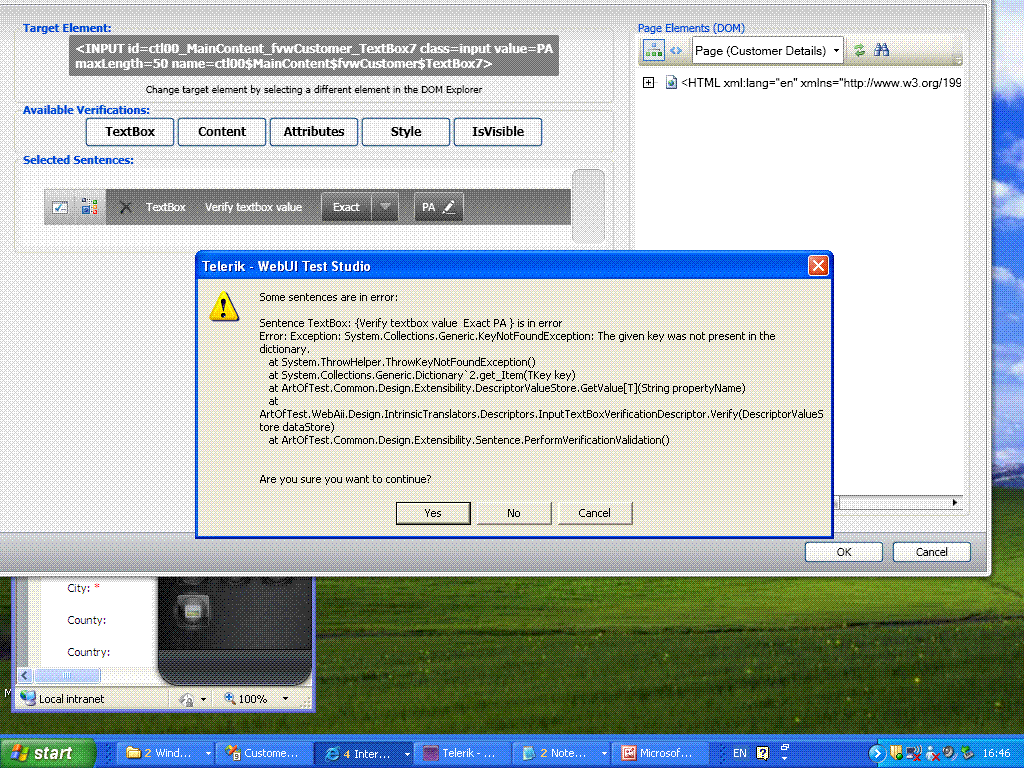Viewport: 1024px width, 768px height.
Task: Click the EN language indicator
Action: click(x=739, y=753)
